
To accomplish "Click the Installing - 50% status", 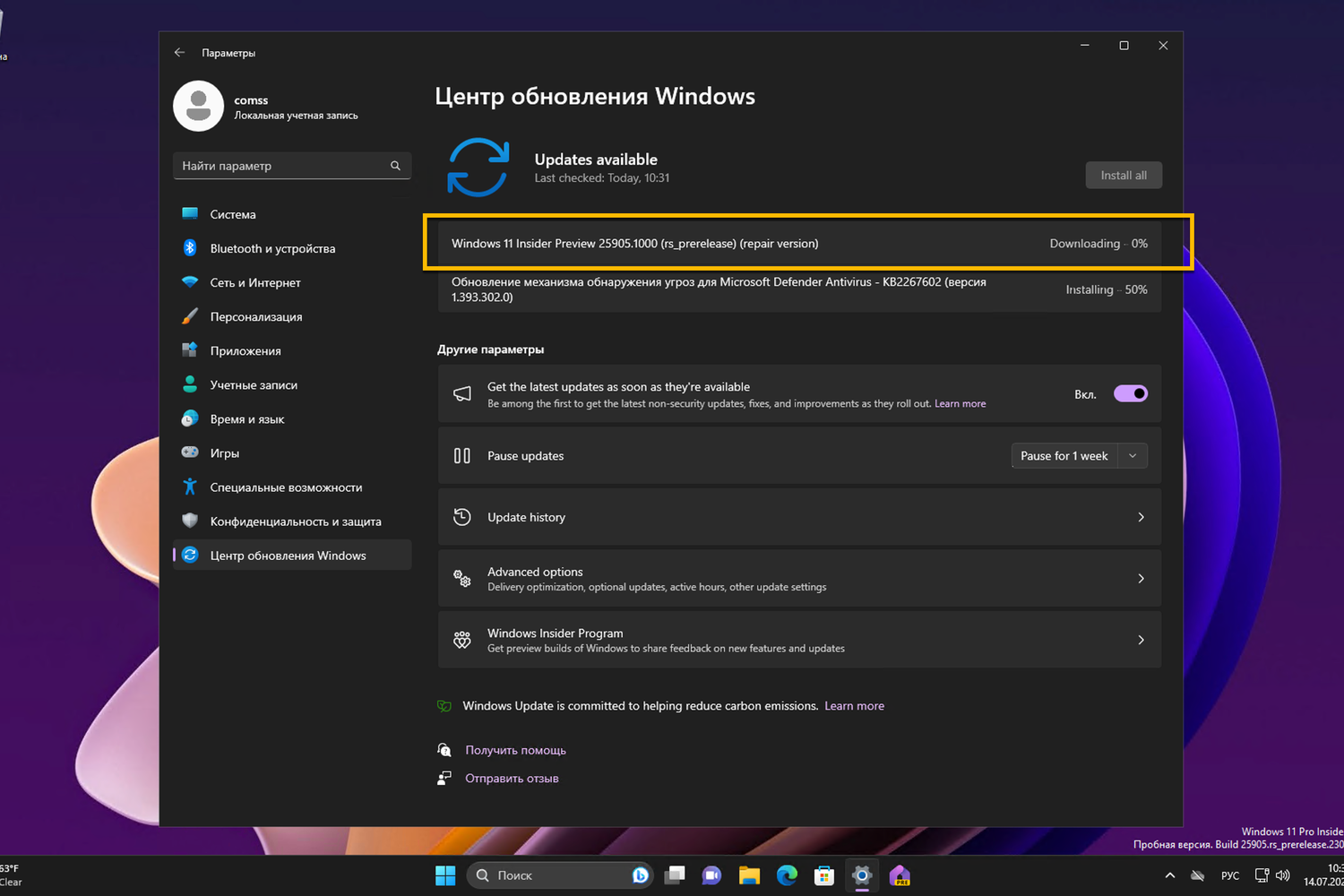I will (x=1107, y=289).
